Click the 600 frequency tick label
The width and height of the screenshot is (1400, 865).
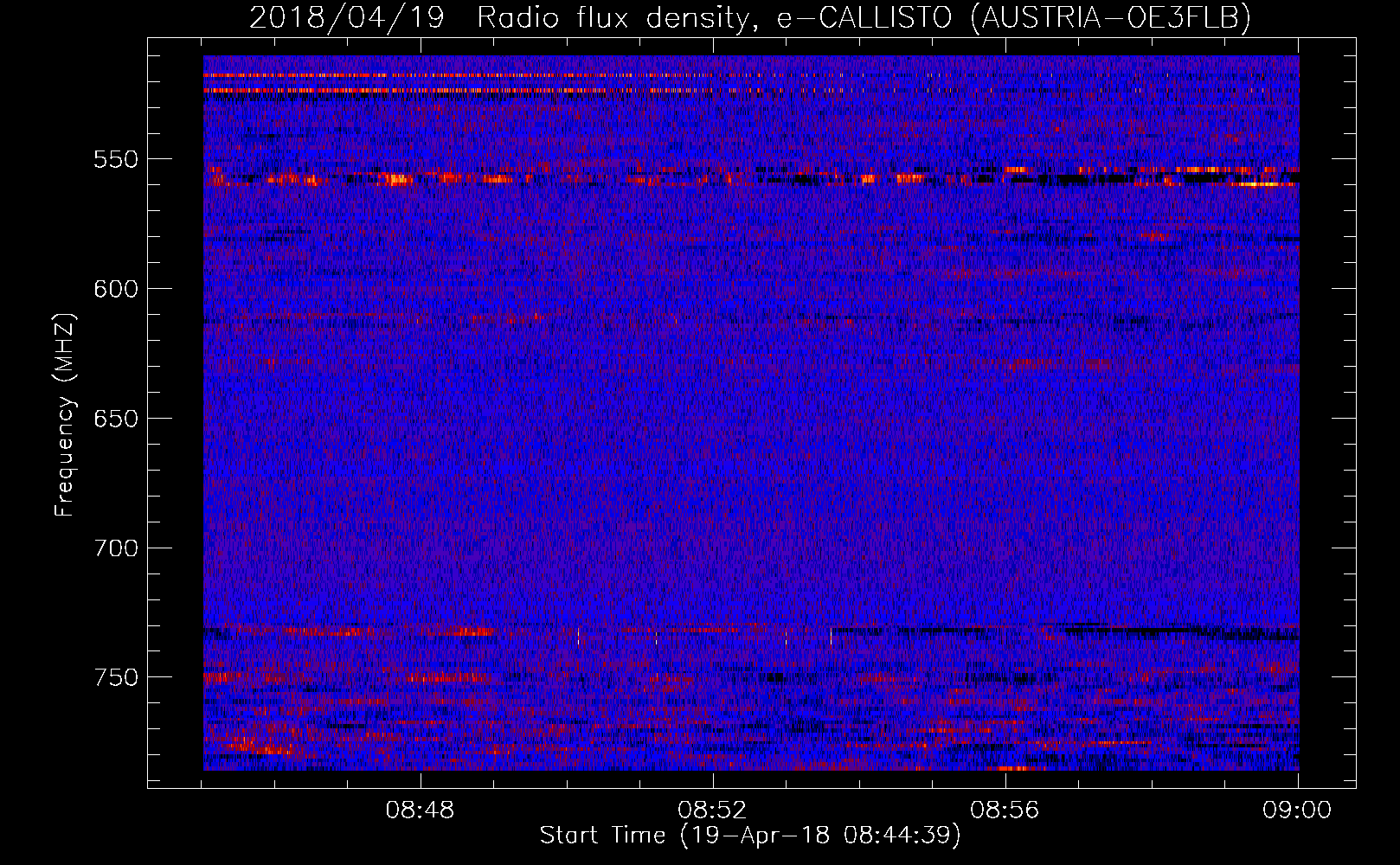point(115,289)
